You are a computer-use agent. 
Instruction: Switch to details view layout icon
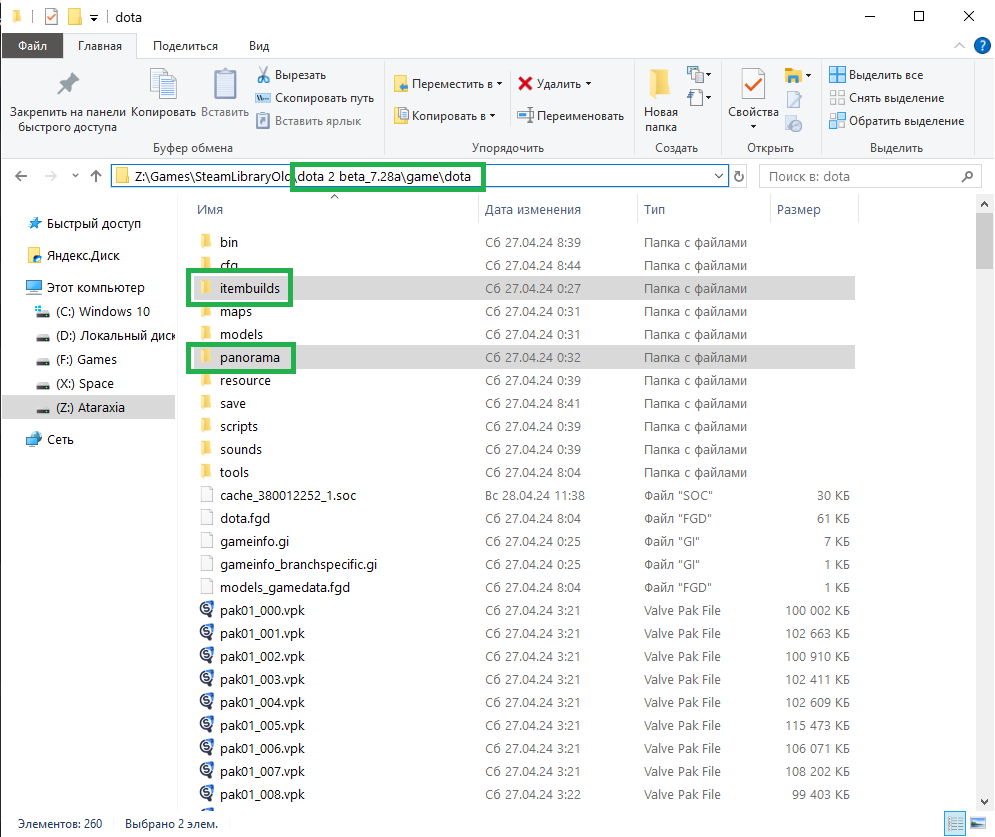click(x=955, y=824)
